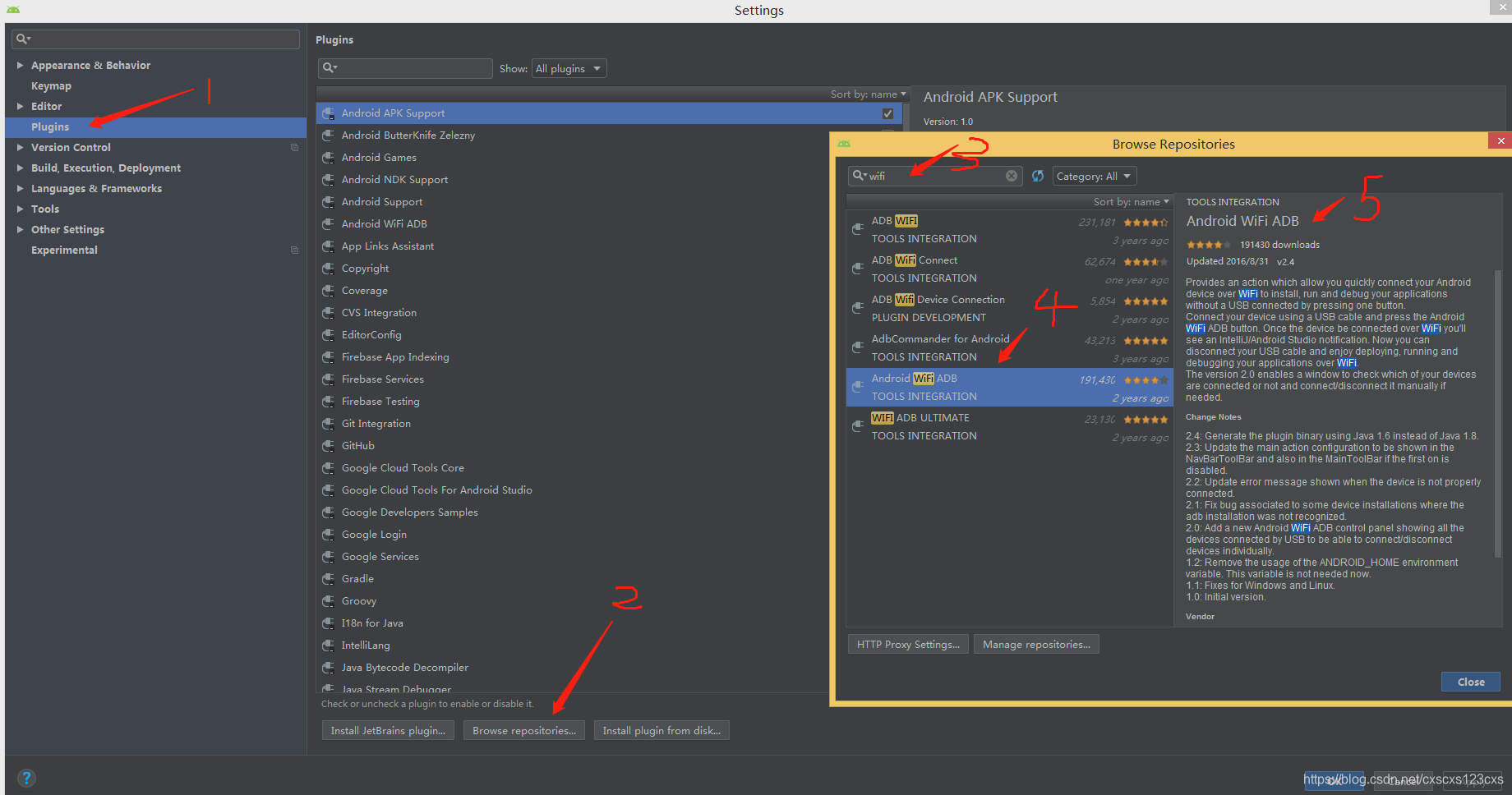Click Browse repositories... button

[524, 730]
